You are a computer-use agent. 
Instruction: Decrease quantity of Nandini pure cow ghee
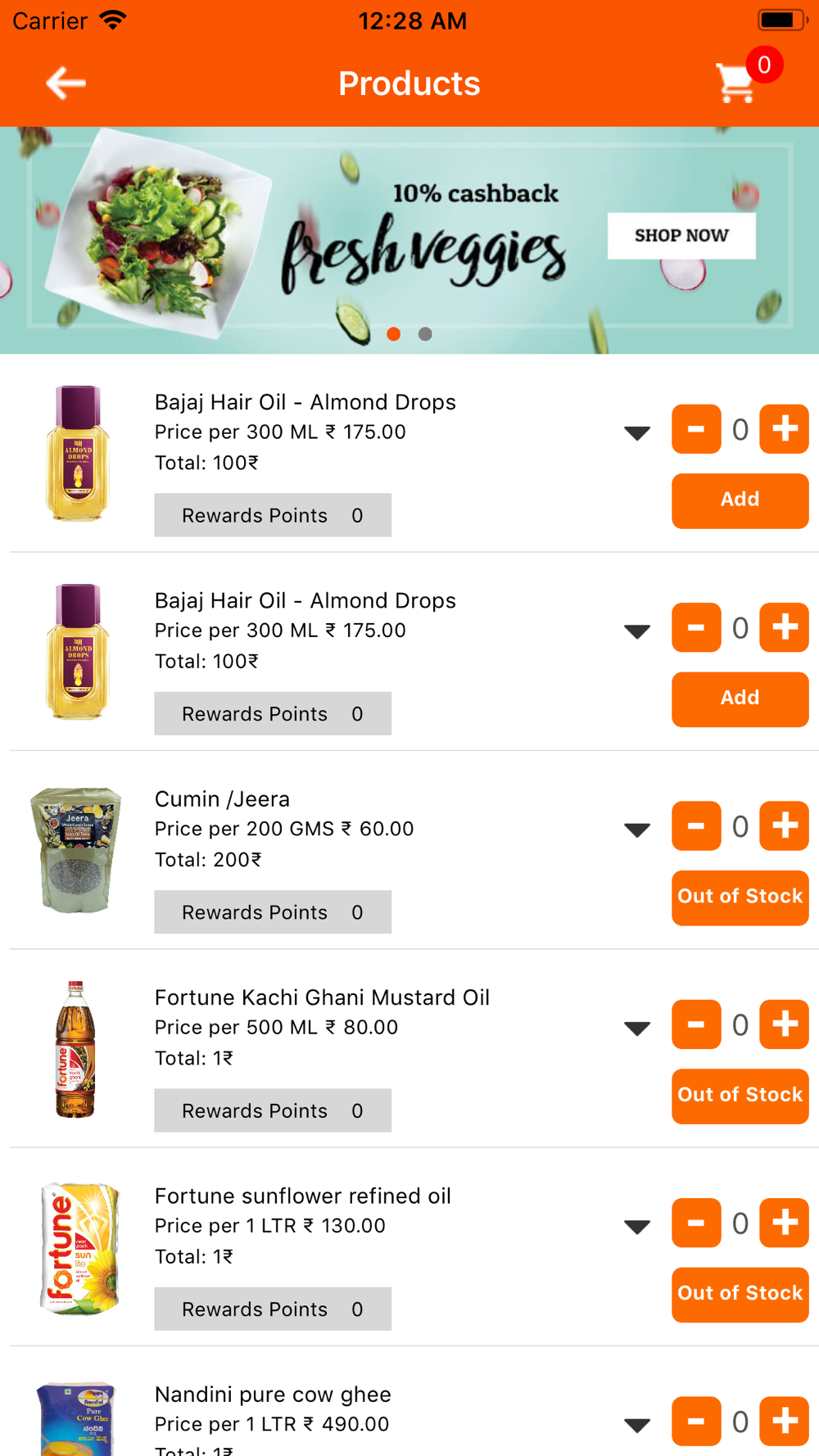point(696,1421)
